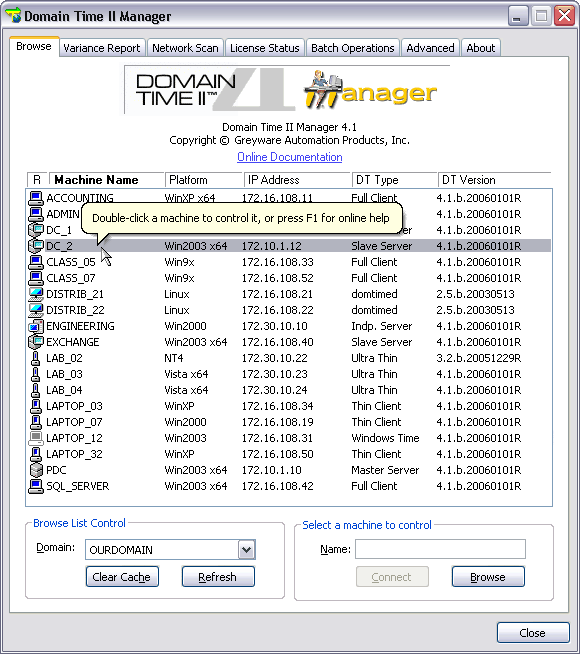Click the Browse button under Name
This screenshot has height=654, width=580.
[488, 577]
